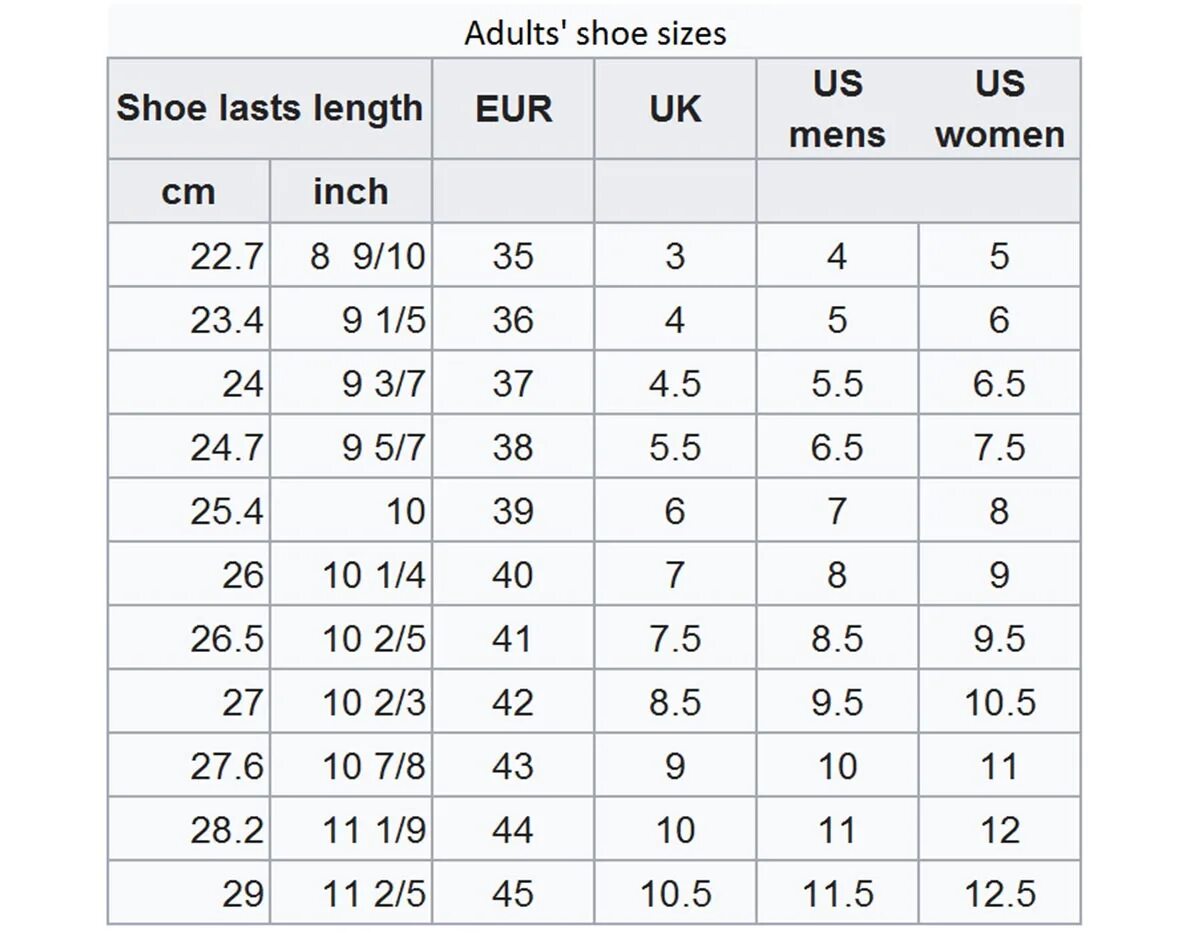Click the EUR column header
1200x937 pixels.
pos(513,109)
